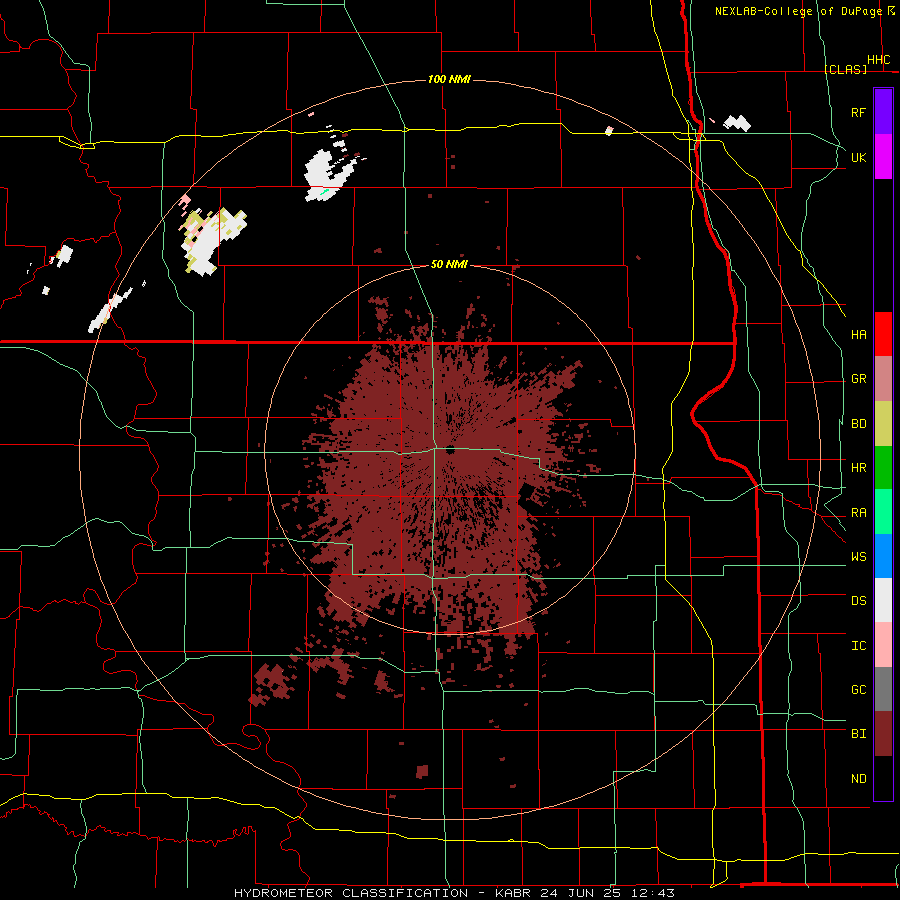Click the DS legend label
900x900 pixels.
858,601
